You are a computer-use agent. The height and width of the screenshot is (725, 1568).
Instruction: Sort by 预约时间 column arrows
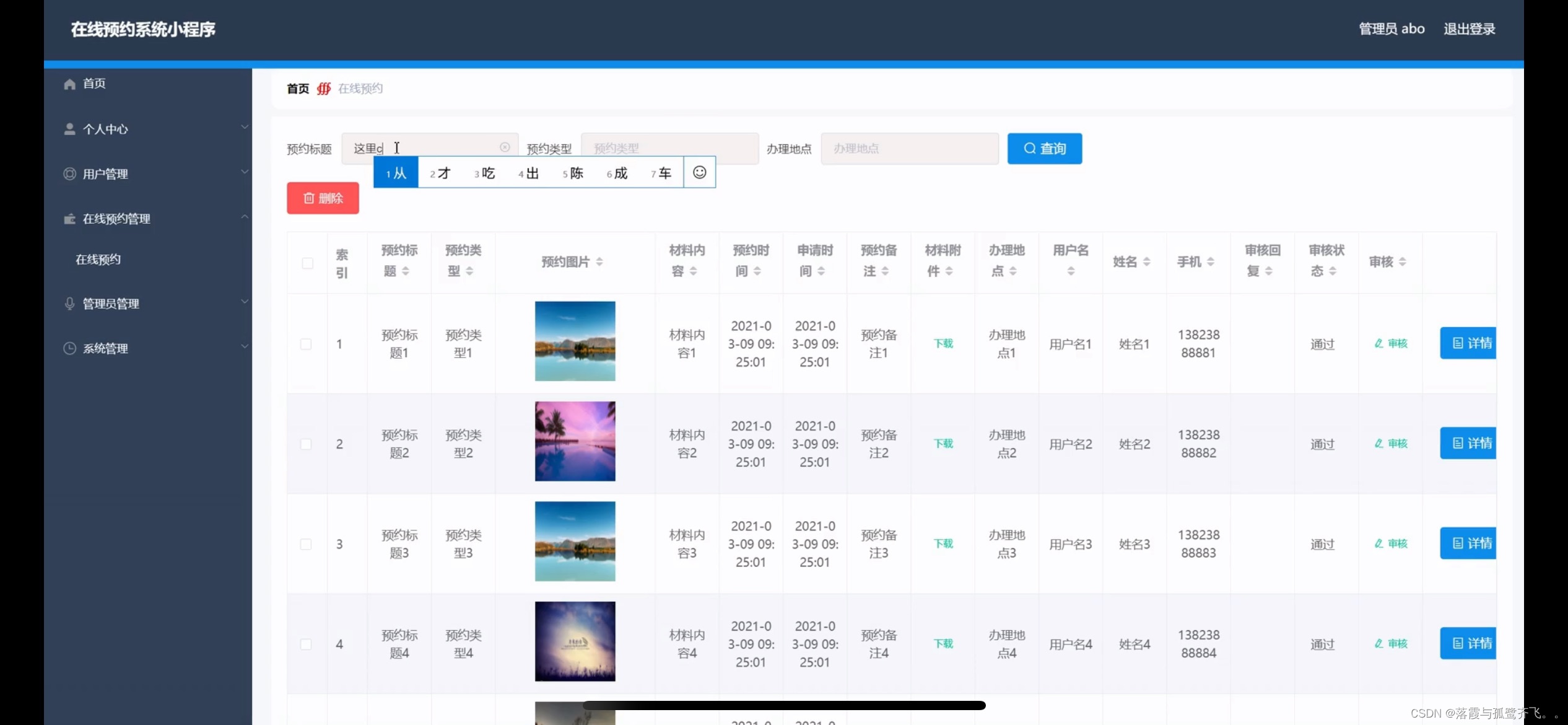[x=757, y=271]
